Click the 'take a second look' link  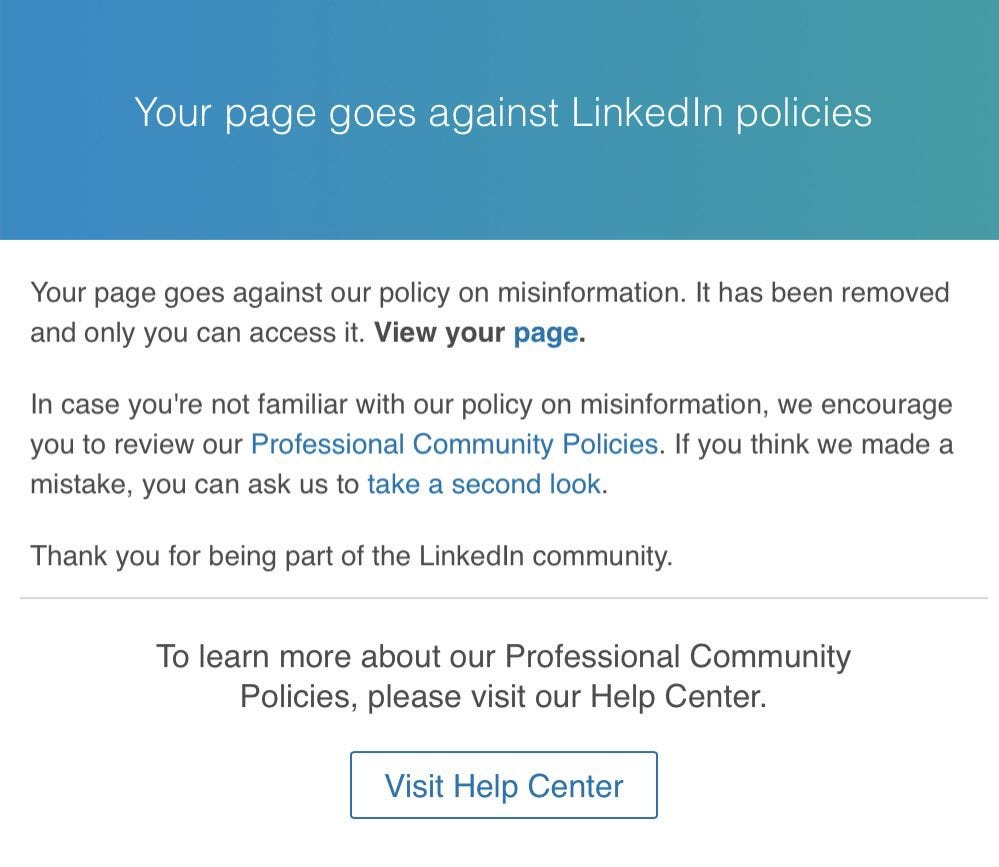(484, 485)
